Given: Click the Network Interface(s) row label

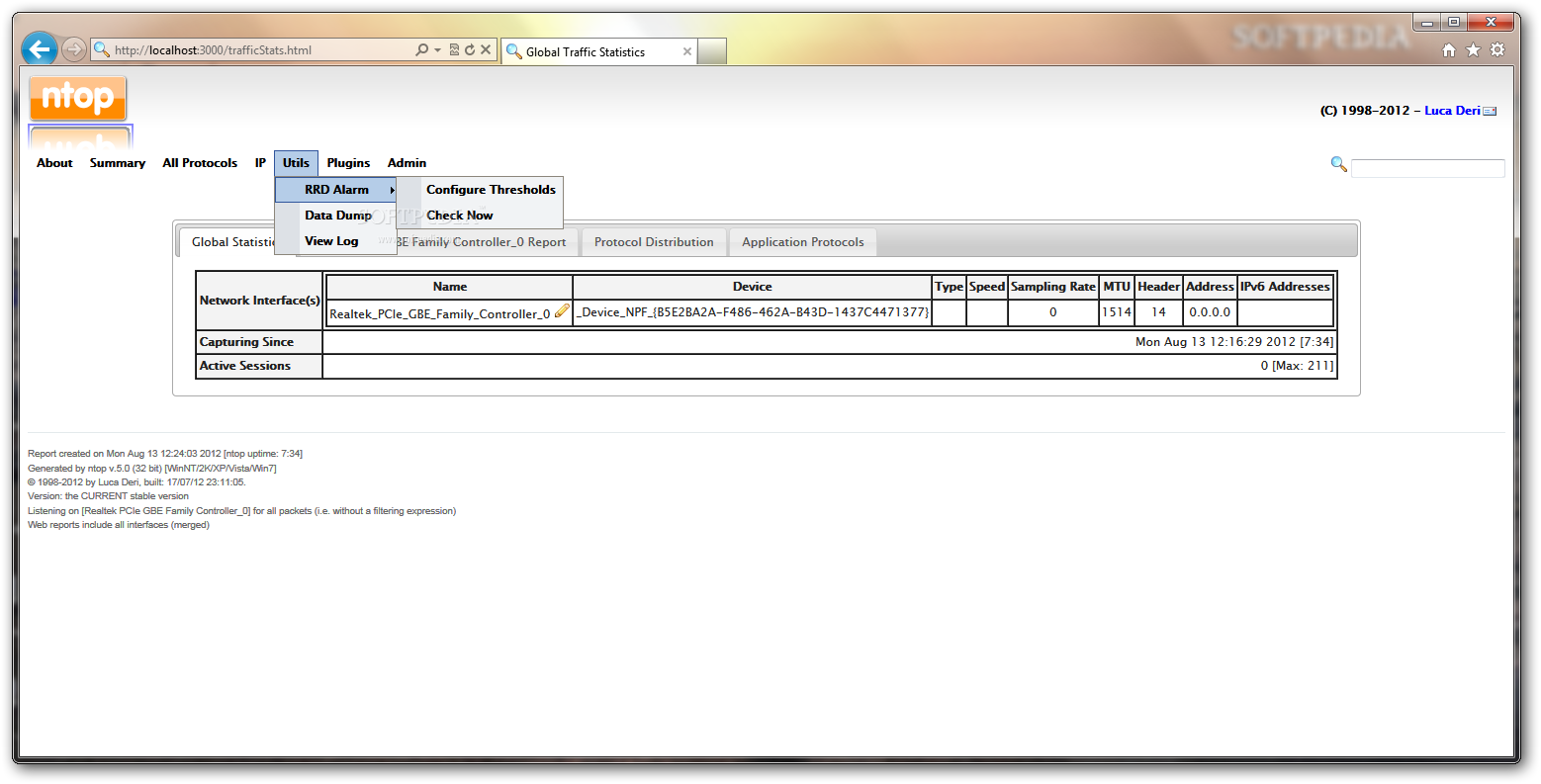Looking at the screenshot, I should point(259,301).
